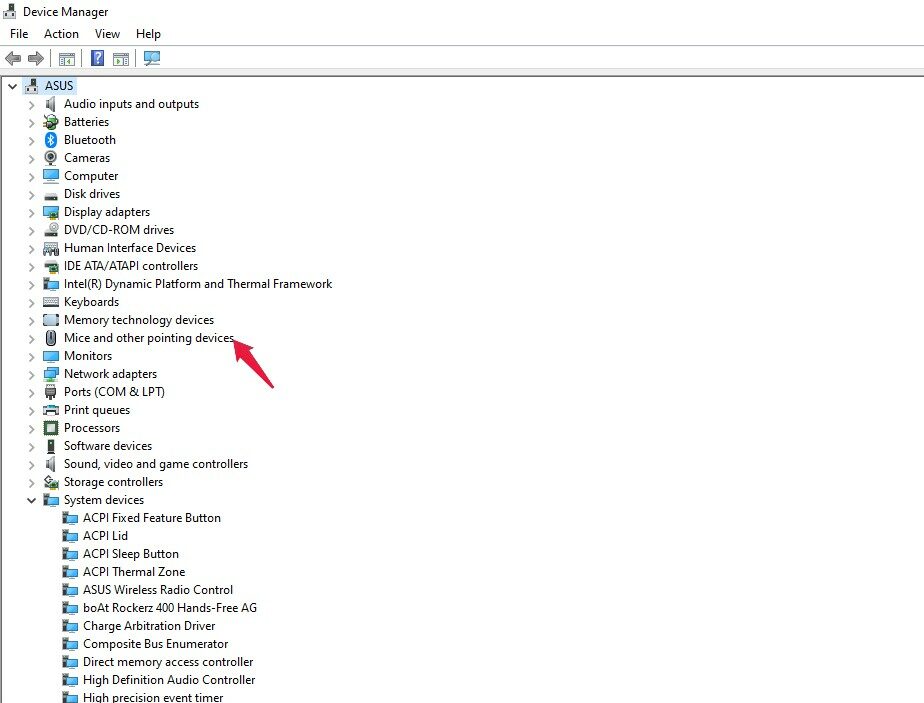Select Charge Arbitration Driver device
Image resolution: width=924 pixels, height=703 pixels.
pyautogui.click(x=149, y=626)
